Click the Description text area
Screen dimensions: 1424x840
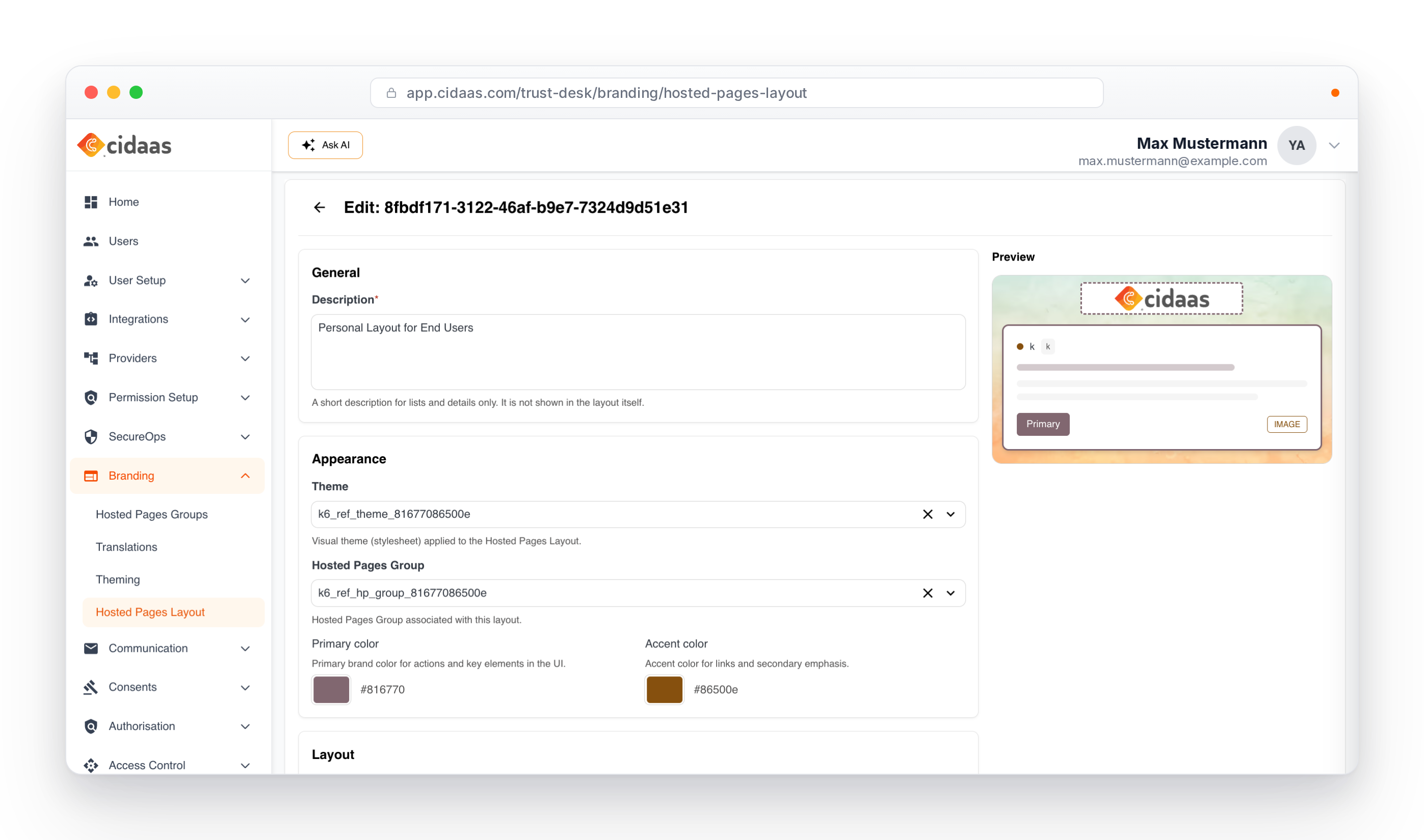[x=638, y=352]
